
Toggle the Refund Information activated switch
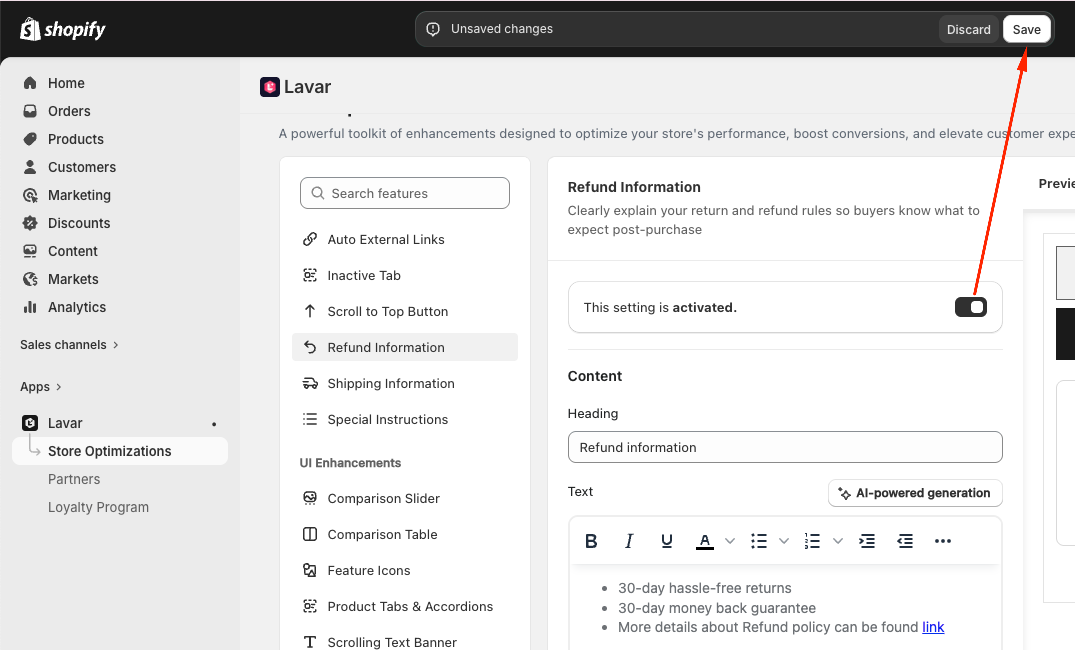[971, 307]
